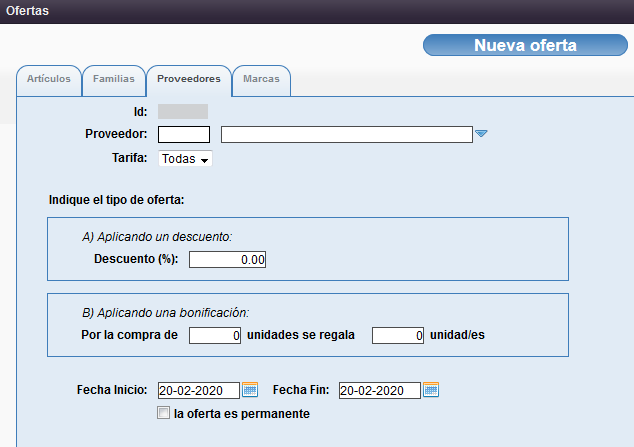The image size is (634, 447).
Task: Click the 'unidad/es' label
Action: (457, 335)
